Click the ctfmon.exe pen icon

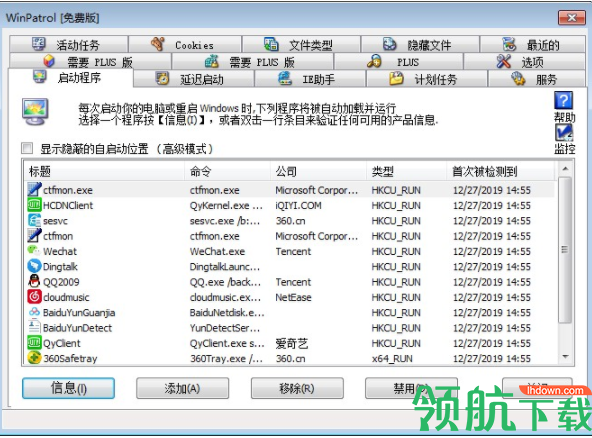pos(34,190)
